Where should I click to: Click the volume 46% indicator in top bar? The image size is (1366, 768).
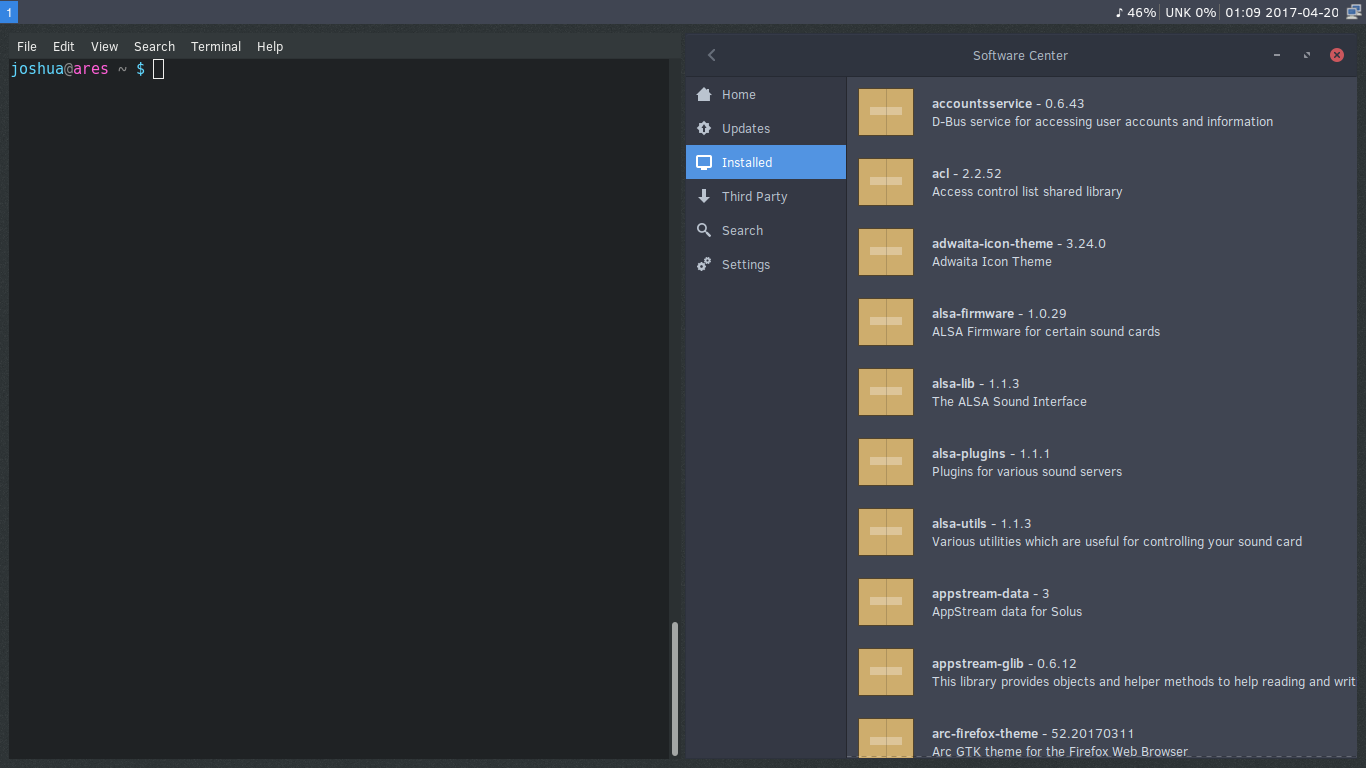pos(1135,12)
